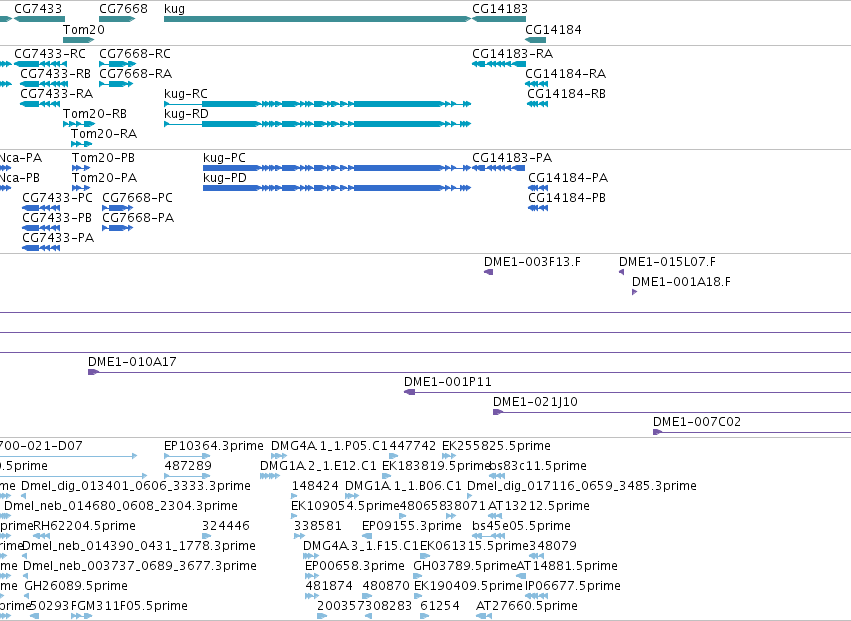Select transcript CG7668-RC
The image size is (851, 621).
pyautogui.click(x=135, y=54)
